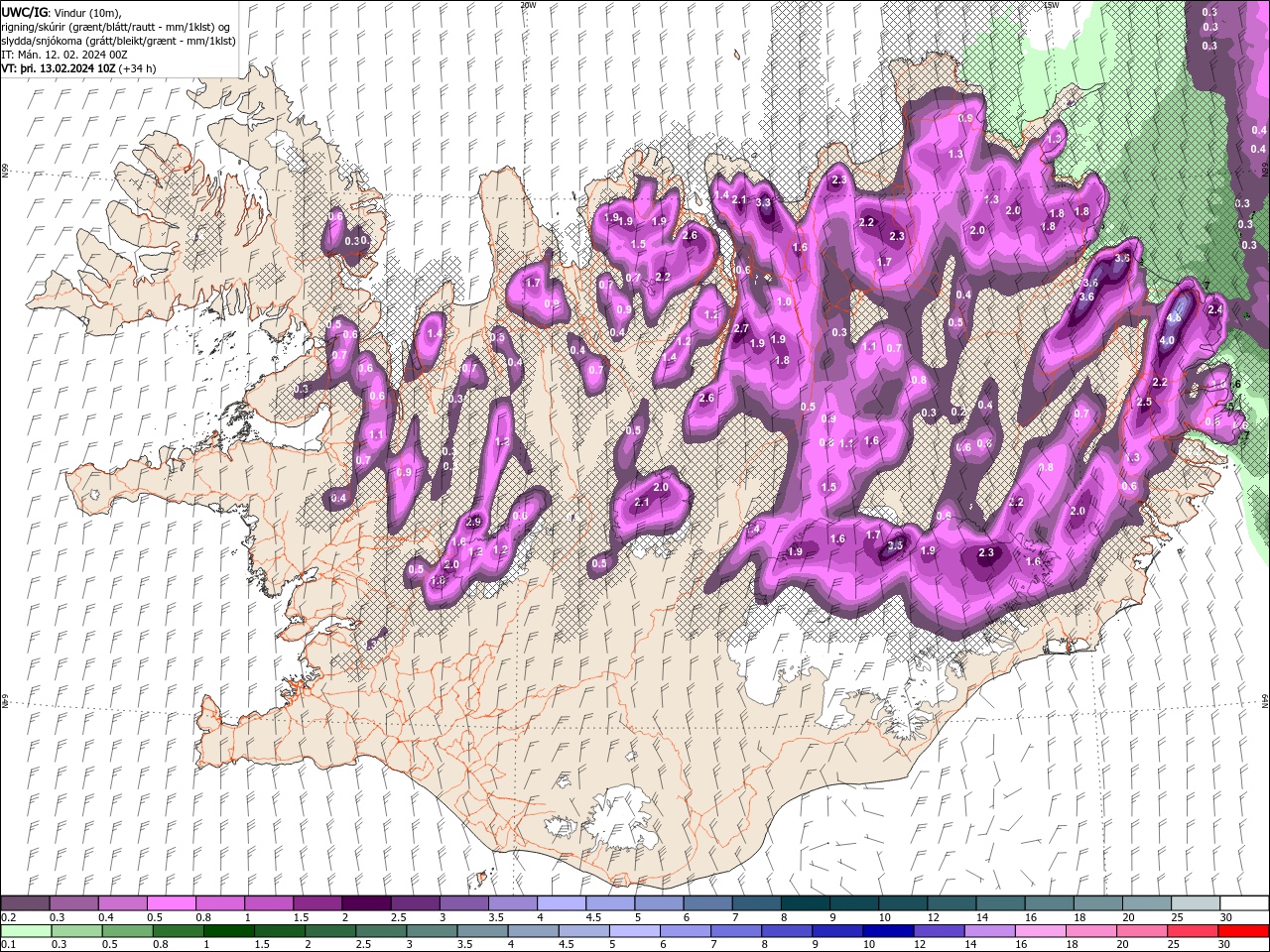
Task: Select the 4–4.5 swatch in the lower rain scale
Action: (533, 930)
